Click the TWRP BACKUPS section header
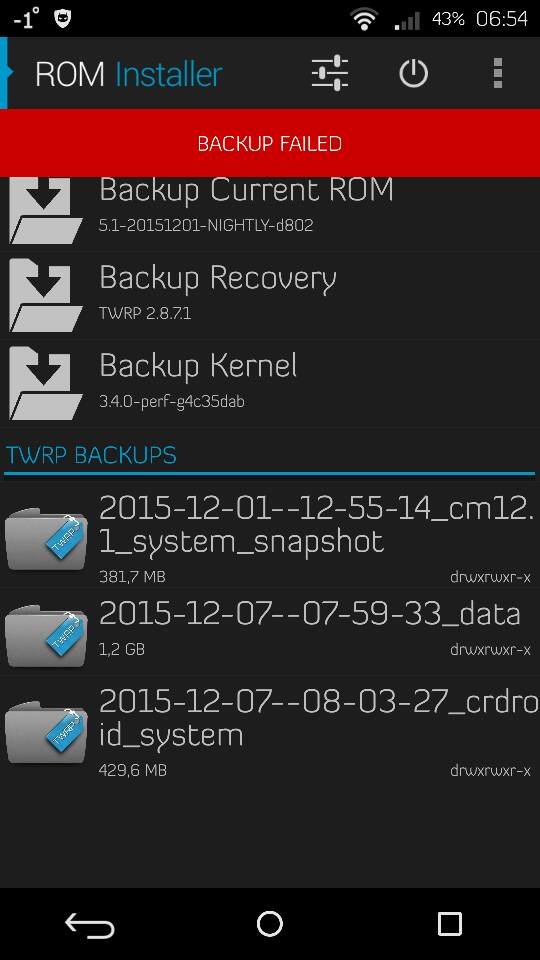 [x=91, y=455]
